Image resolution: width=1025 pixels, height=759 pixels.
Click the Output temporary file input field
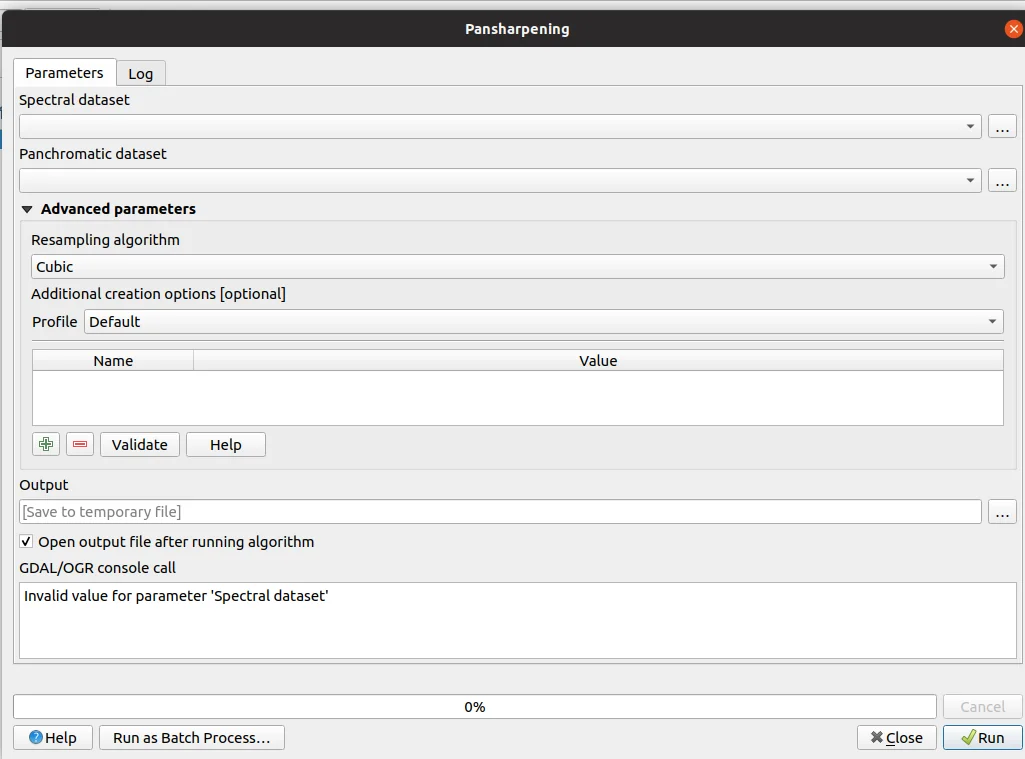(500, 512)
